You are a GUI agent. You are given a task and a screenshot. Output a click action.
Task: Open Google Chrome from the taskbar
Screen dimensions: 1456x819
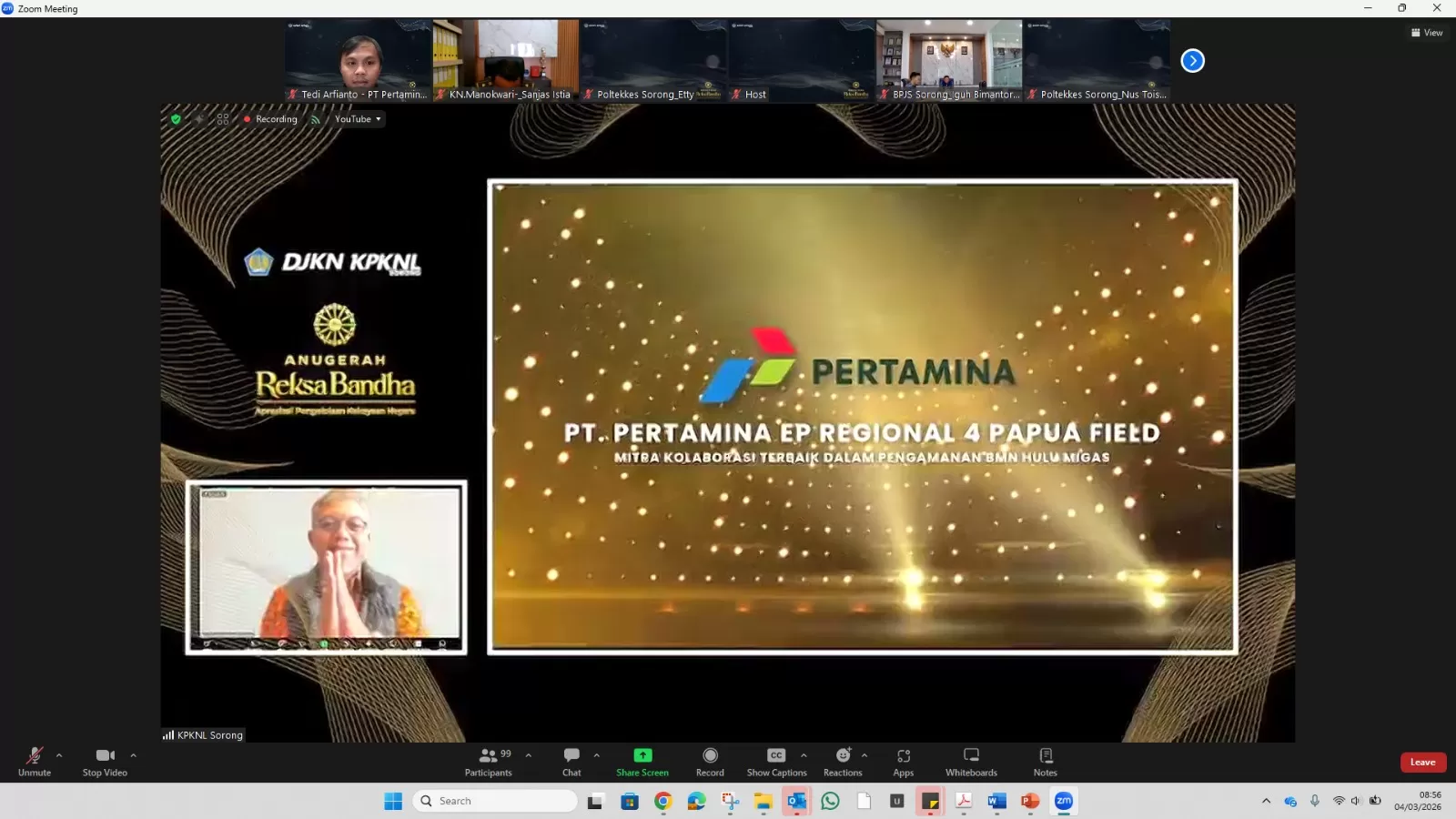663,801
